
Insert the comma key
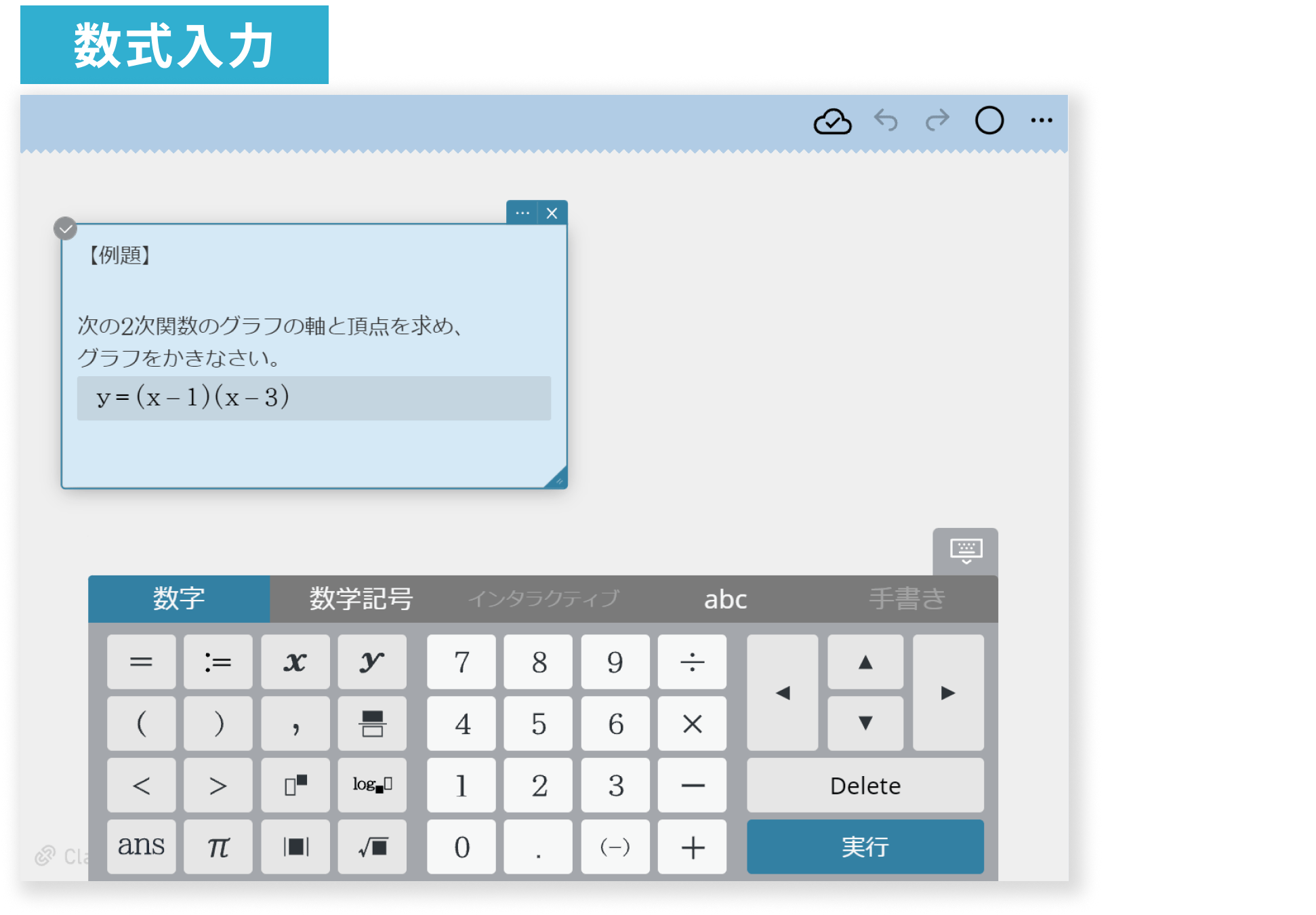295,724
